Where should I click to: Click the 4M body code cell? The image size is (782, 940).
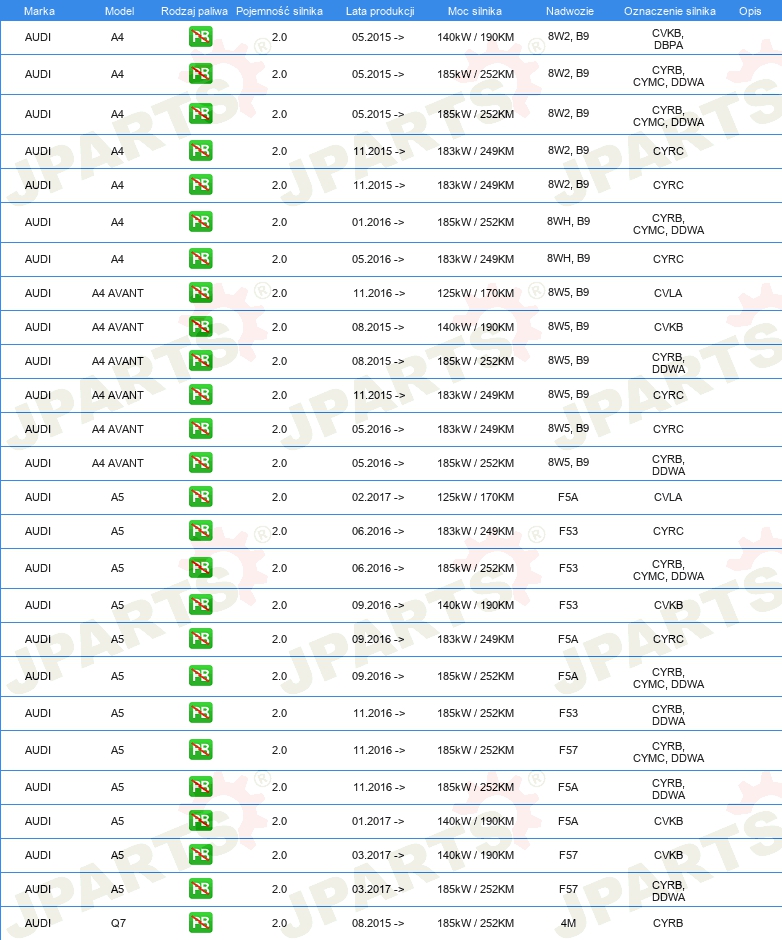pos(568,923)
